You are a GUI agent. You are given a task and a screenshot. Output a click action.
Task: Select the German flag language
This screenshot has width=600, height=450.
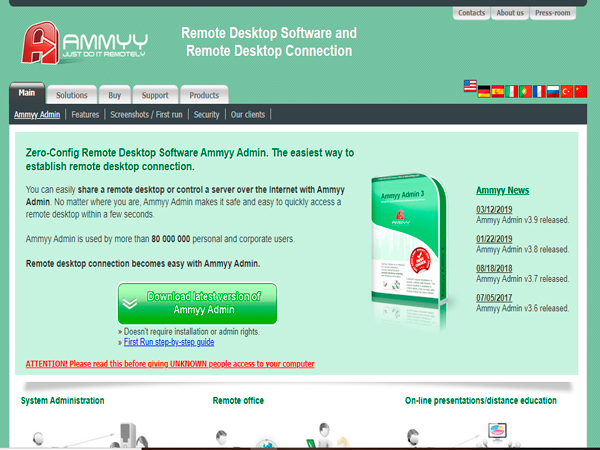coord(484,91)
